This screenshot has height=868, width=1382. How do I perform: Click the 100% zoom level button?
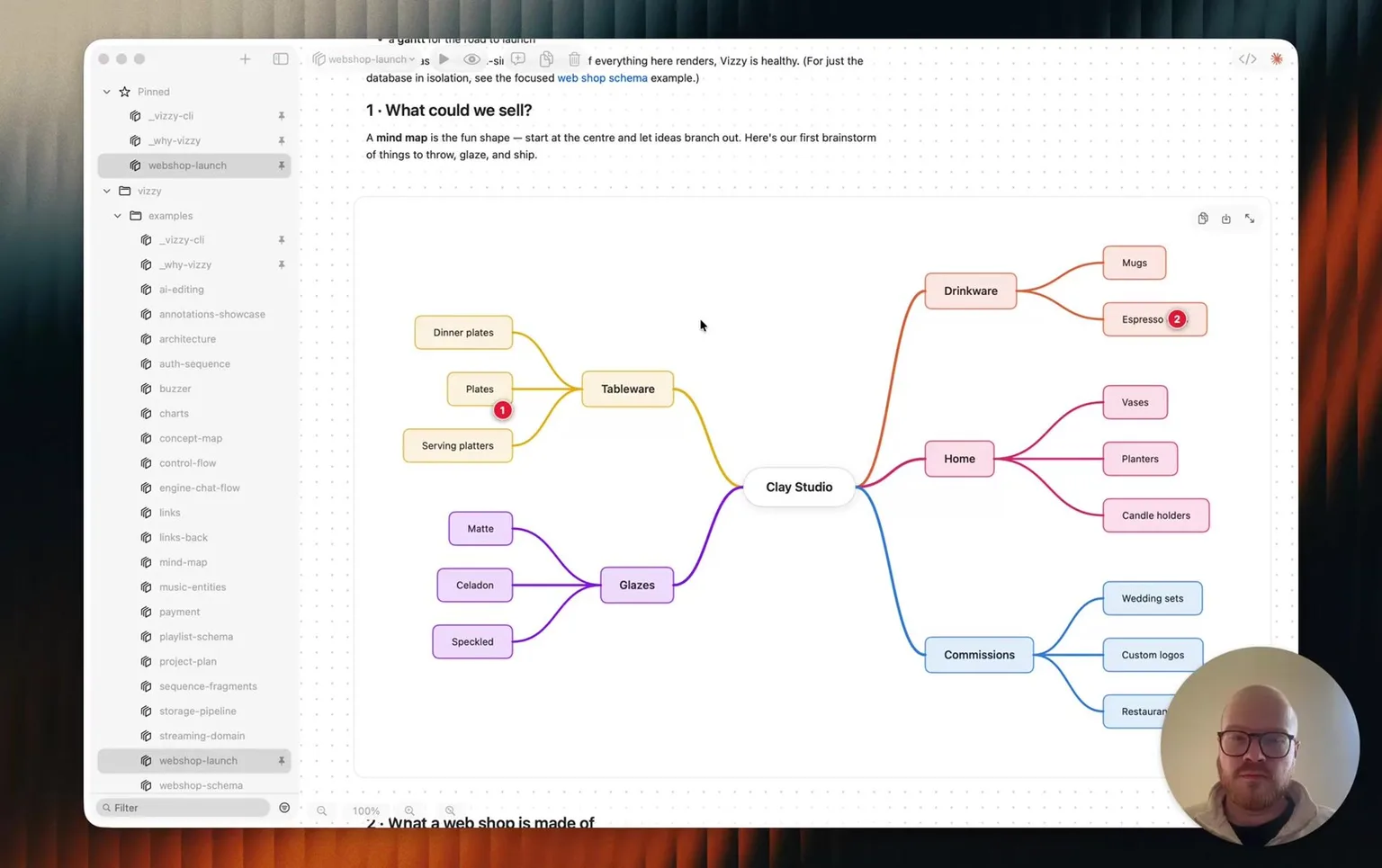click(366, 810)
